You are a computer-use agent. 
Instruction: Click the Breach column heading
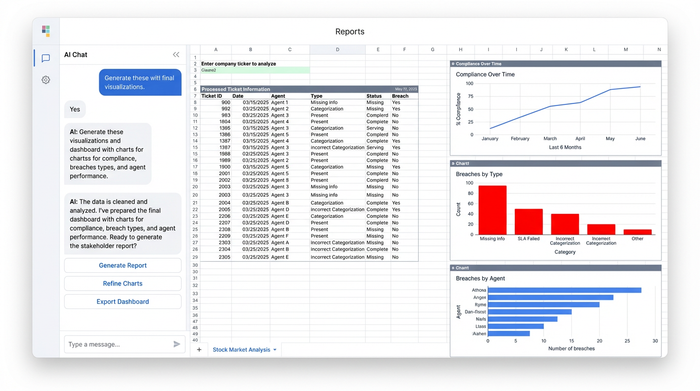coord(400,96)
